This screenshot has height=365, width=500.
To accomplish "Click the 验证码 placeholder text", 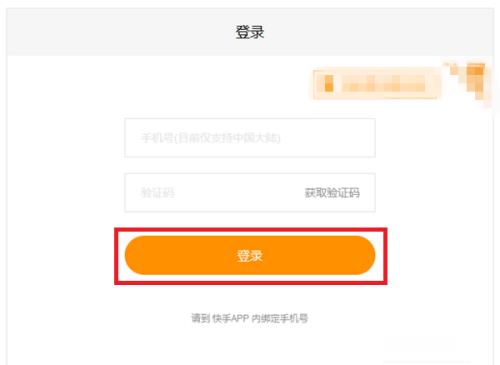I will coord(158,193).
